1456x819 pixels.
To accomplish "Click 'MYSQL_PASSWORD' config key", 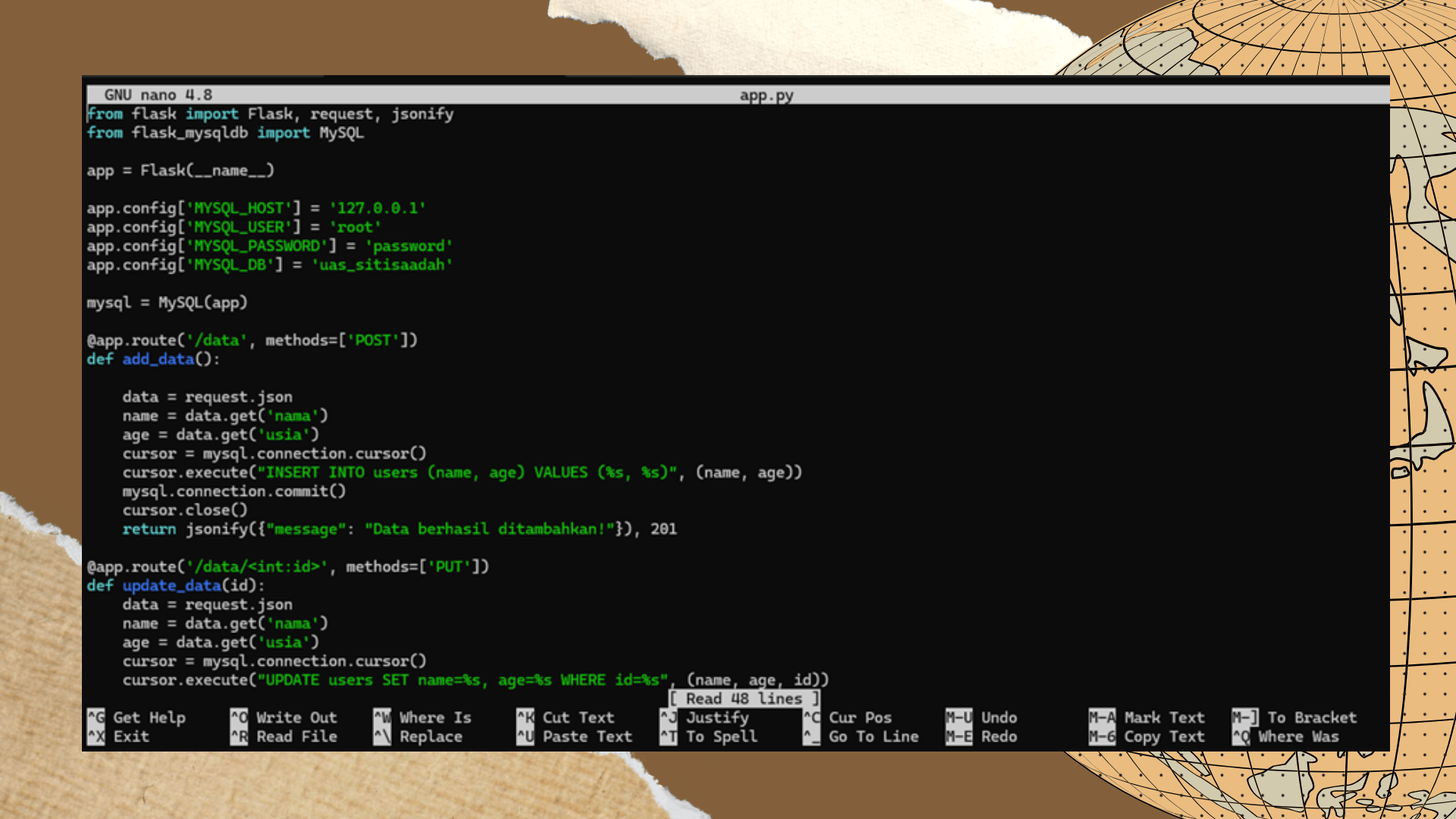I will [x=256, y=246].
